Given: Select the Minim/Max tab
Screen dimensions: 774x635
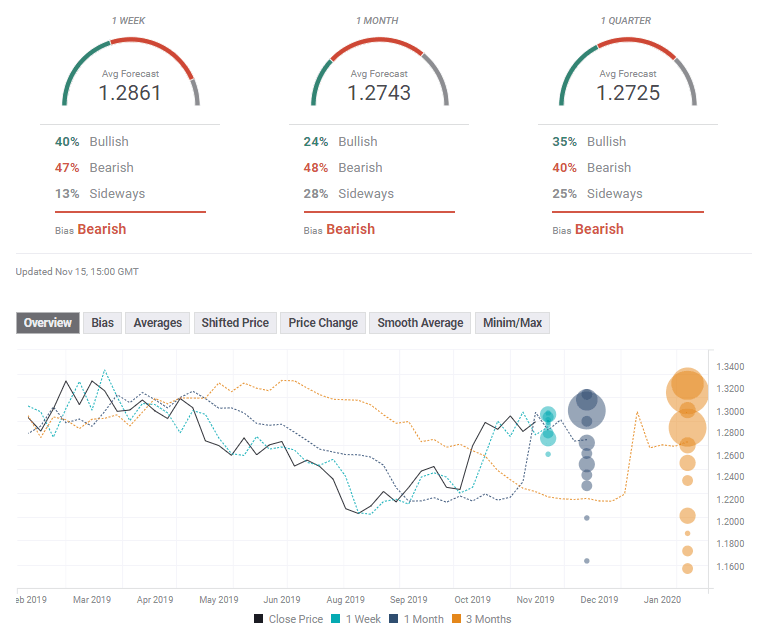Looking at the screenshot, I should 513,323.
